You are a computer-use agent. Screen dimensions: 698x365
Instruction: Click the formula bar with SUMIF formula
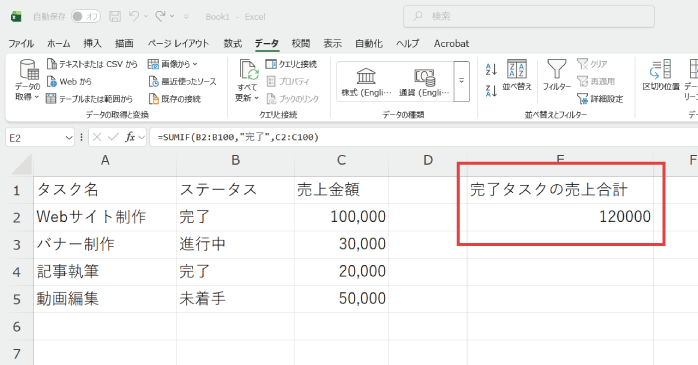tap(423, 137)
